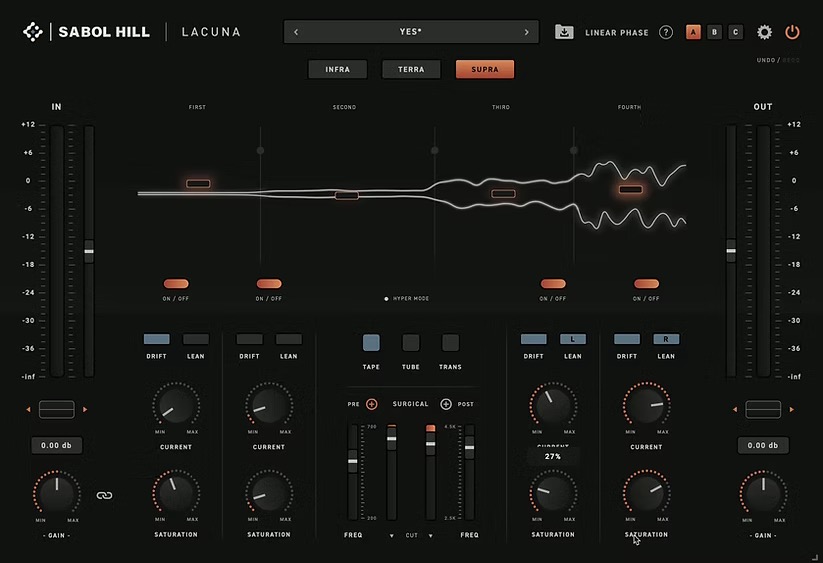Image resolution: width=823 pixels, height=563 pixels.
Task: Go to the next preset arrow
Action: coord(526,32)
